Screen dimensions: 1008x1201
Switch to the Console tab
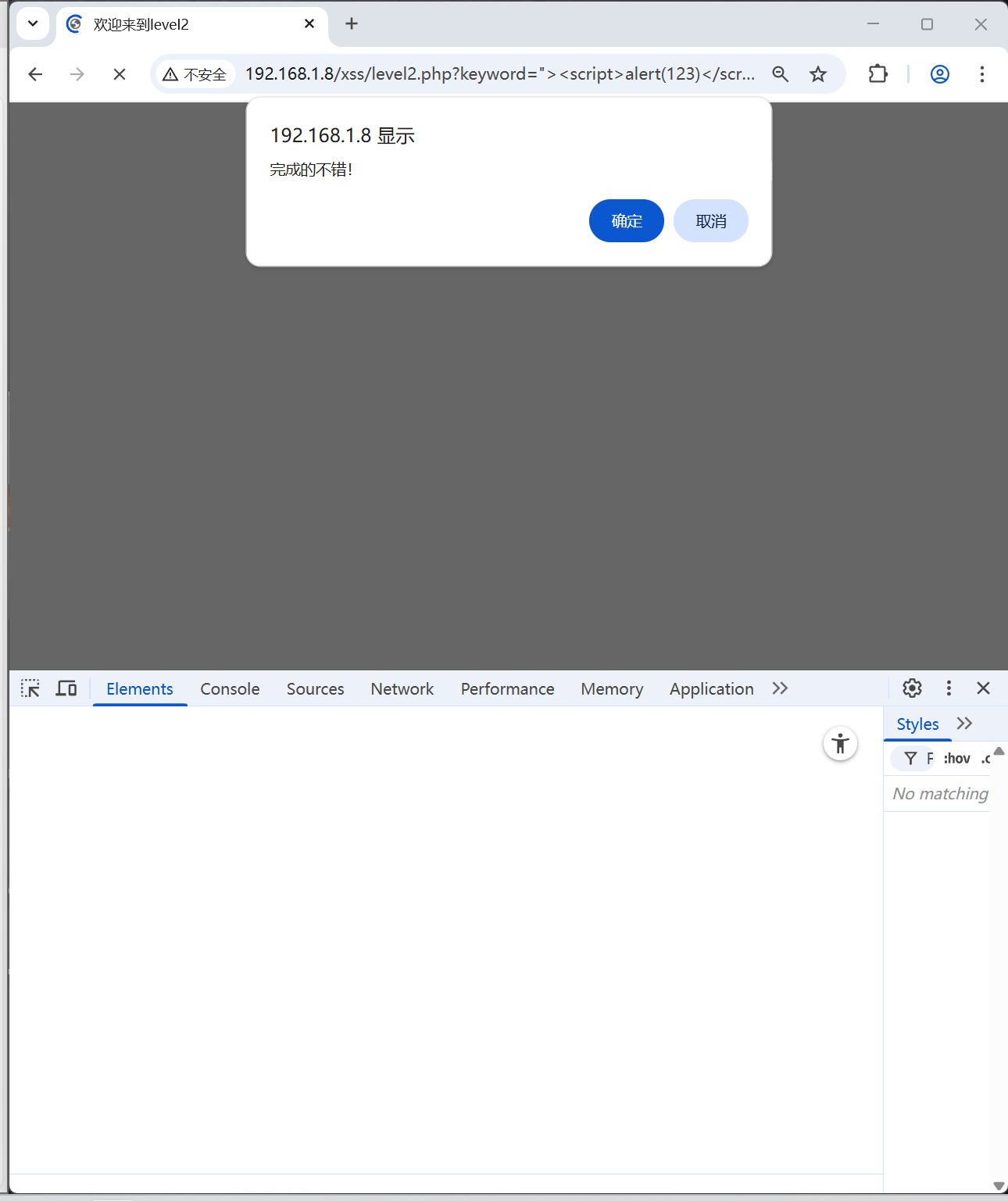229,688
